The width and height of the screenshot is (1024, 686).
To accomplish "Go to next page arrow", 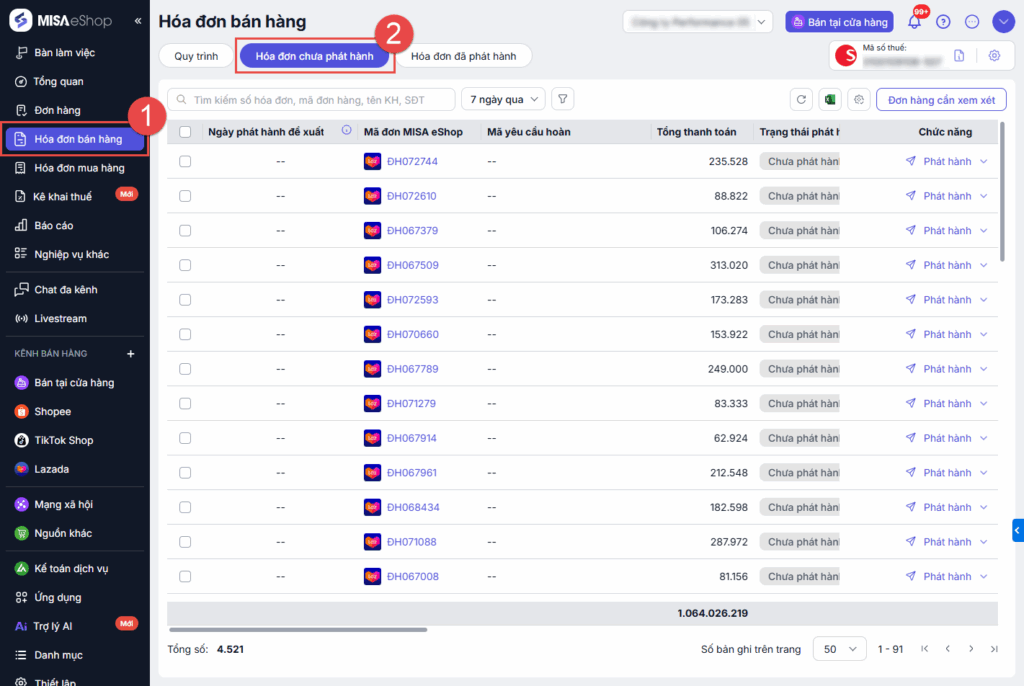I will coord(971,649).
